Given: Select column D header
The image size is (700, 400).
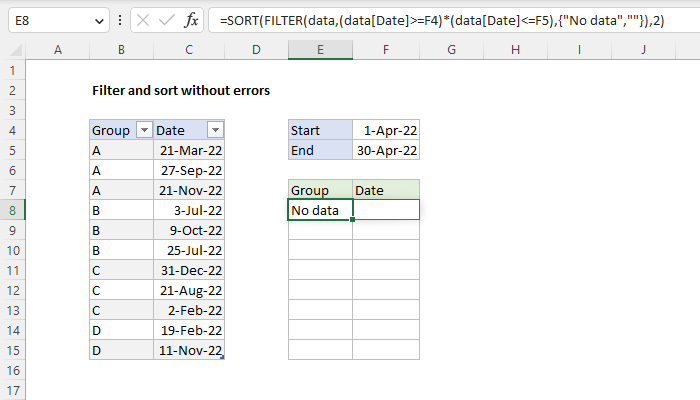Looking at the screenshot, I should tap(256, 50).
